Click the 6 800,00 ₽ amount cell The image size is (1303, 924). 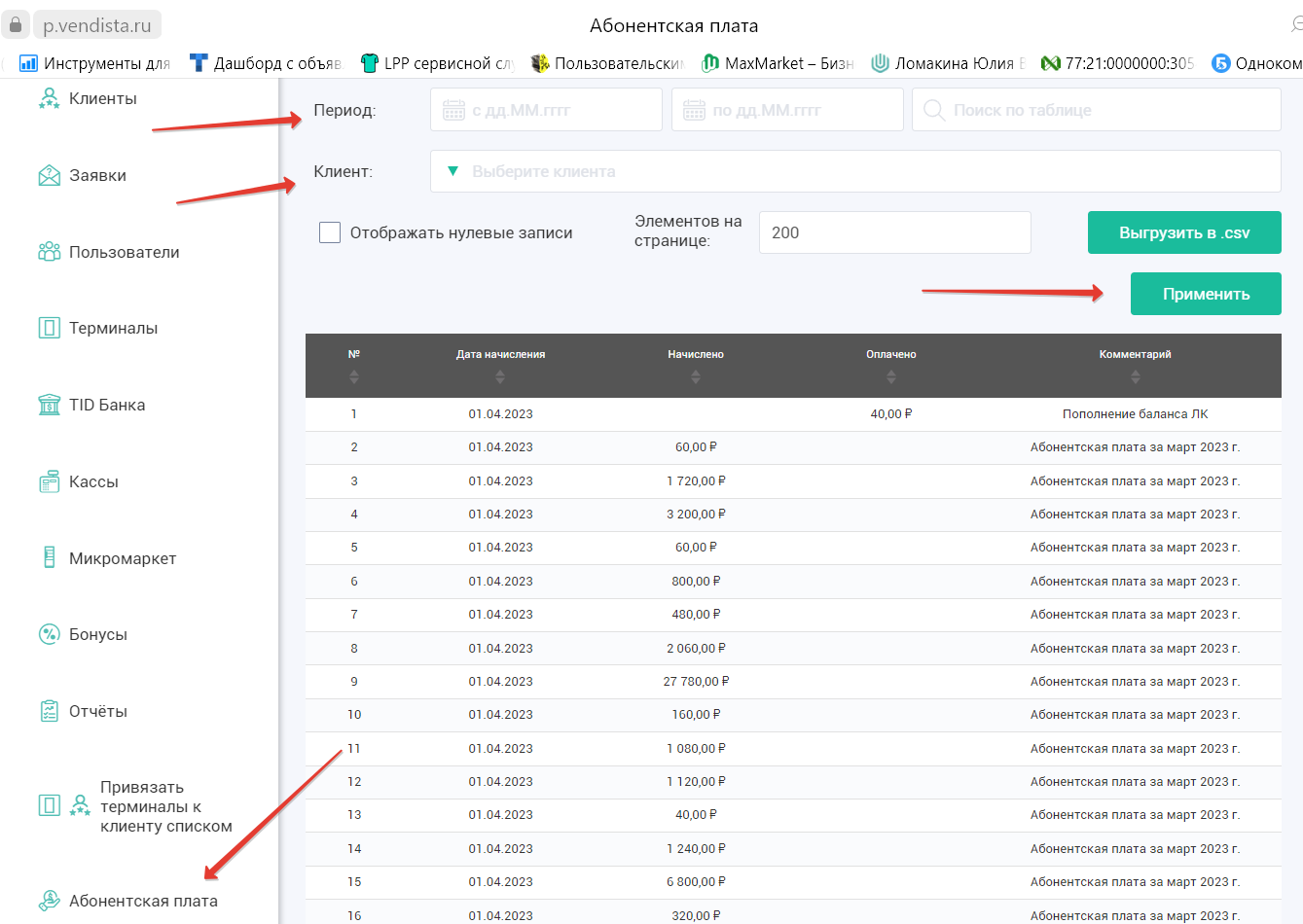(x=696, y=881)
